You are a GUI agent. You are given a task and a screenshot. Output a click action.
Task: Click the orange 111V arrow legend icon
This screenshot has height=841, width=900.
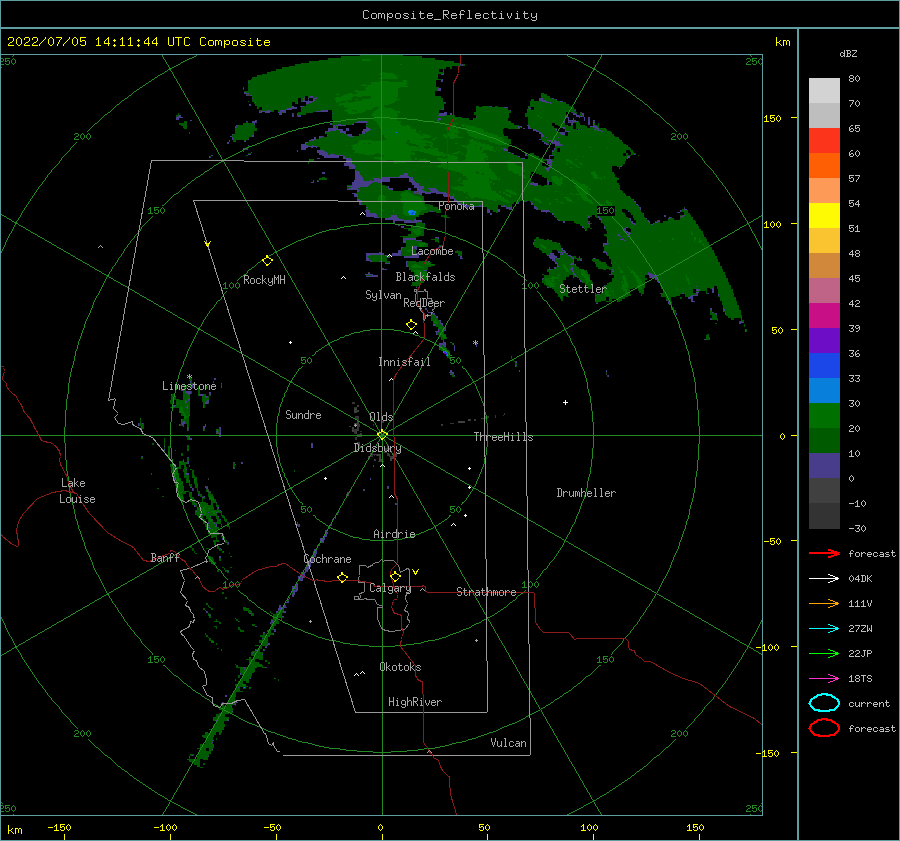(824, 603)
